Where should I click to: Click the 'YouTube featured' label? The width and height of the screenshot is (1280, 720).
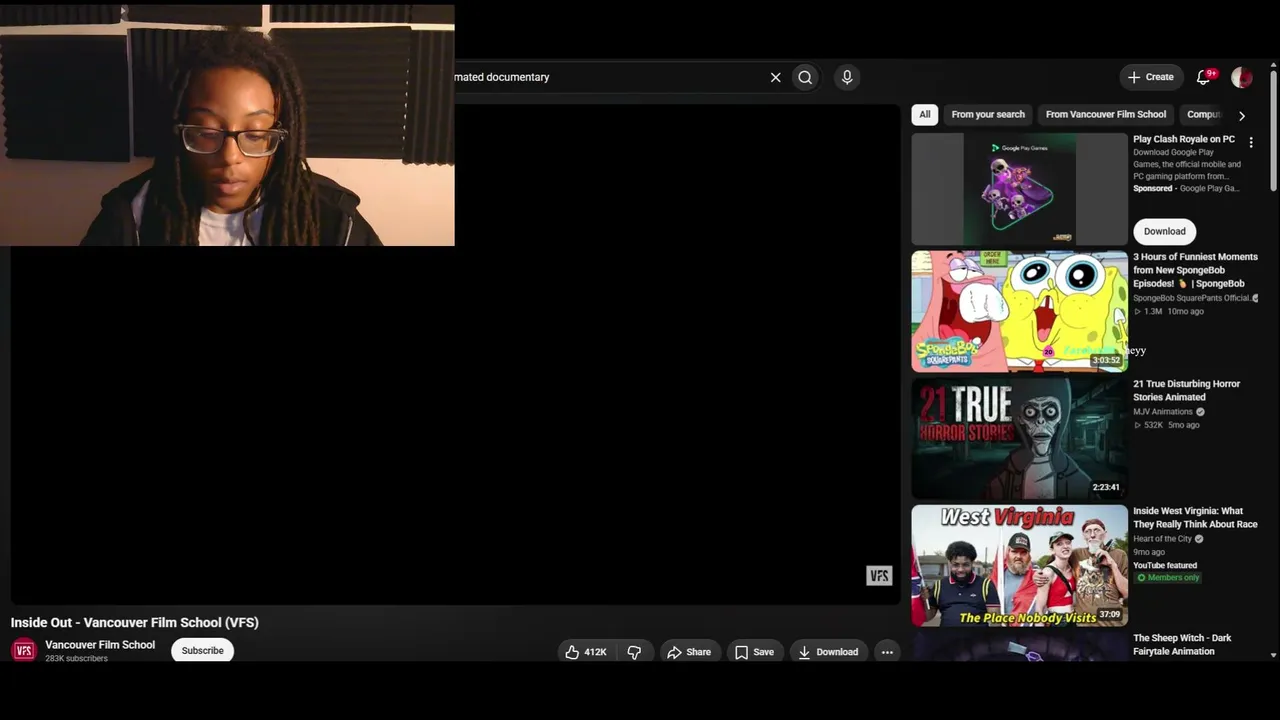[1165, 565]
